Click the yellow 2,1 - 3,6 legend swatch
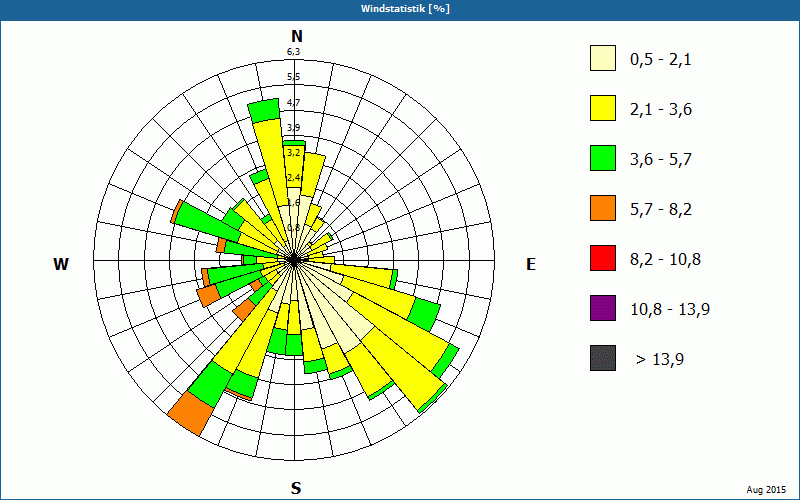 603,108
